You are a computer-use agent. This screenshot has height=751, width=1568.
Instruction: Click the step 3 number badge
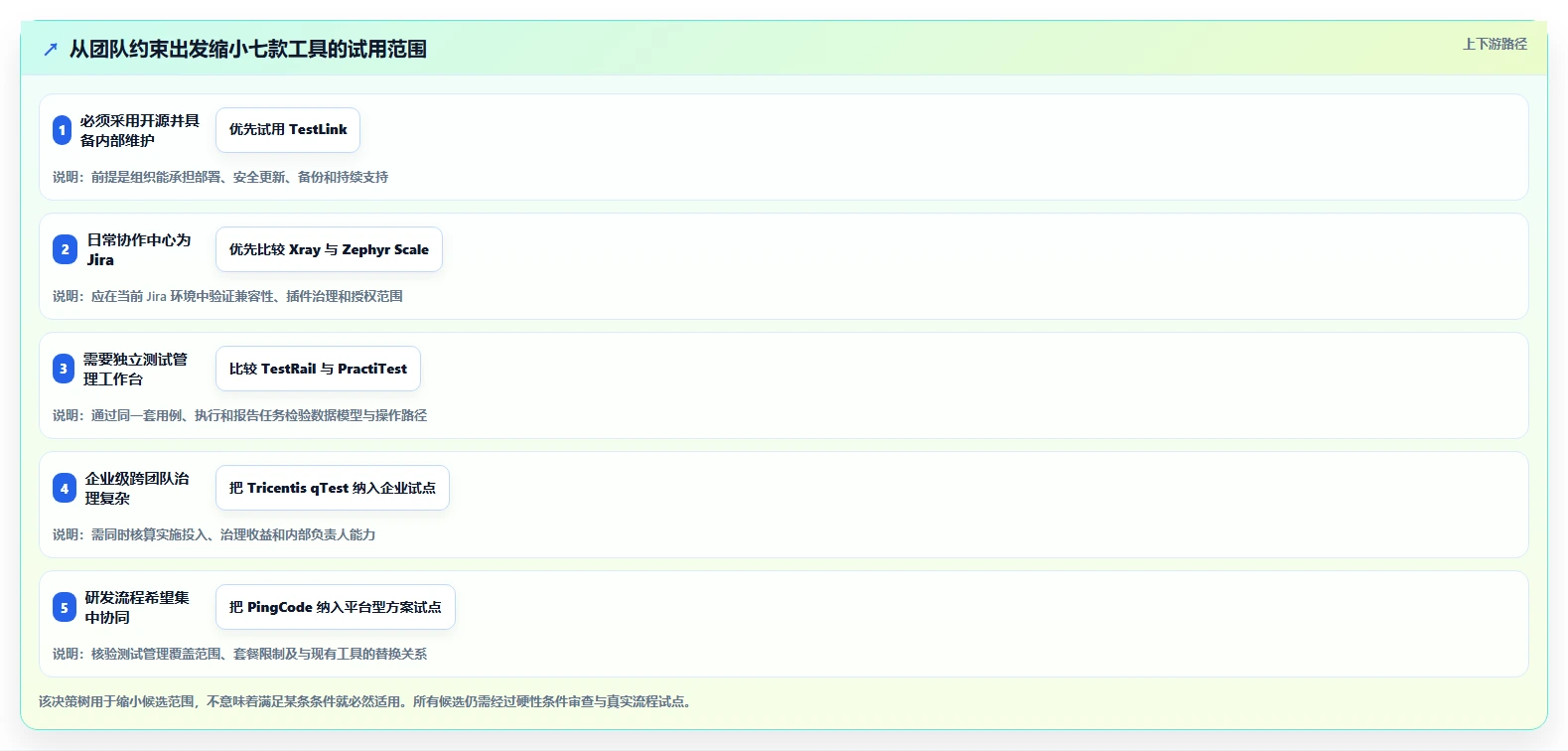click(x=64, y=369)
